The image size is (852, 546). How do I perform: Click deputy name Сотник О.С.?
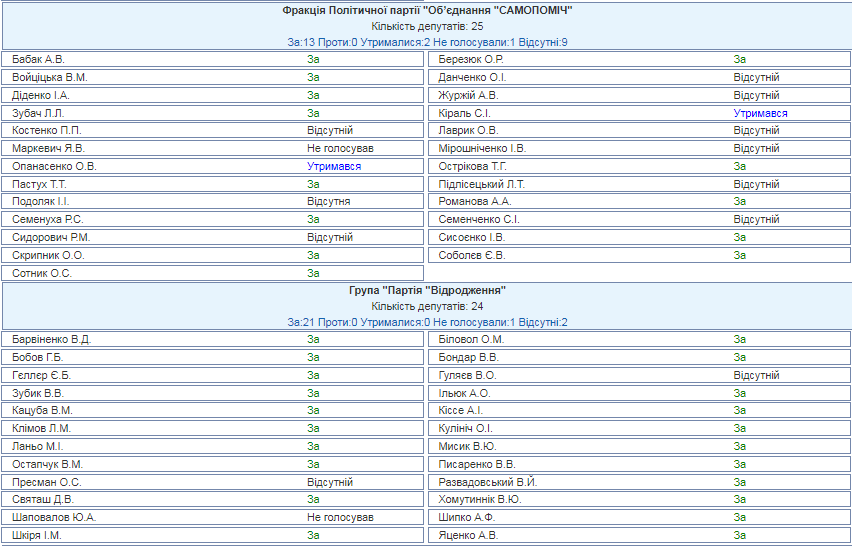(42, 273)
